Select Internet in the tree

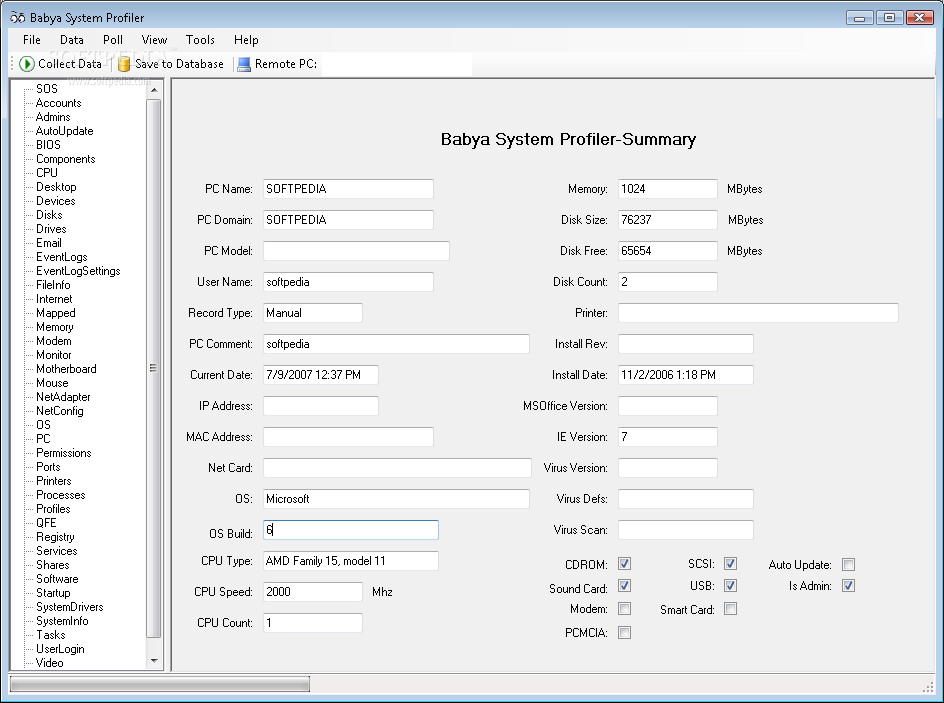coord(54,299)
